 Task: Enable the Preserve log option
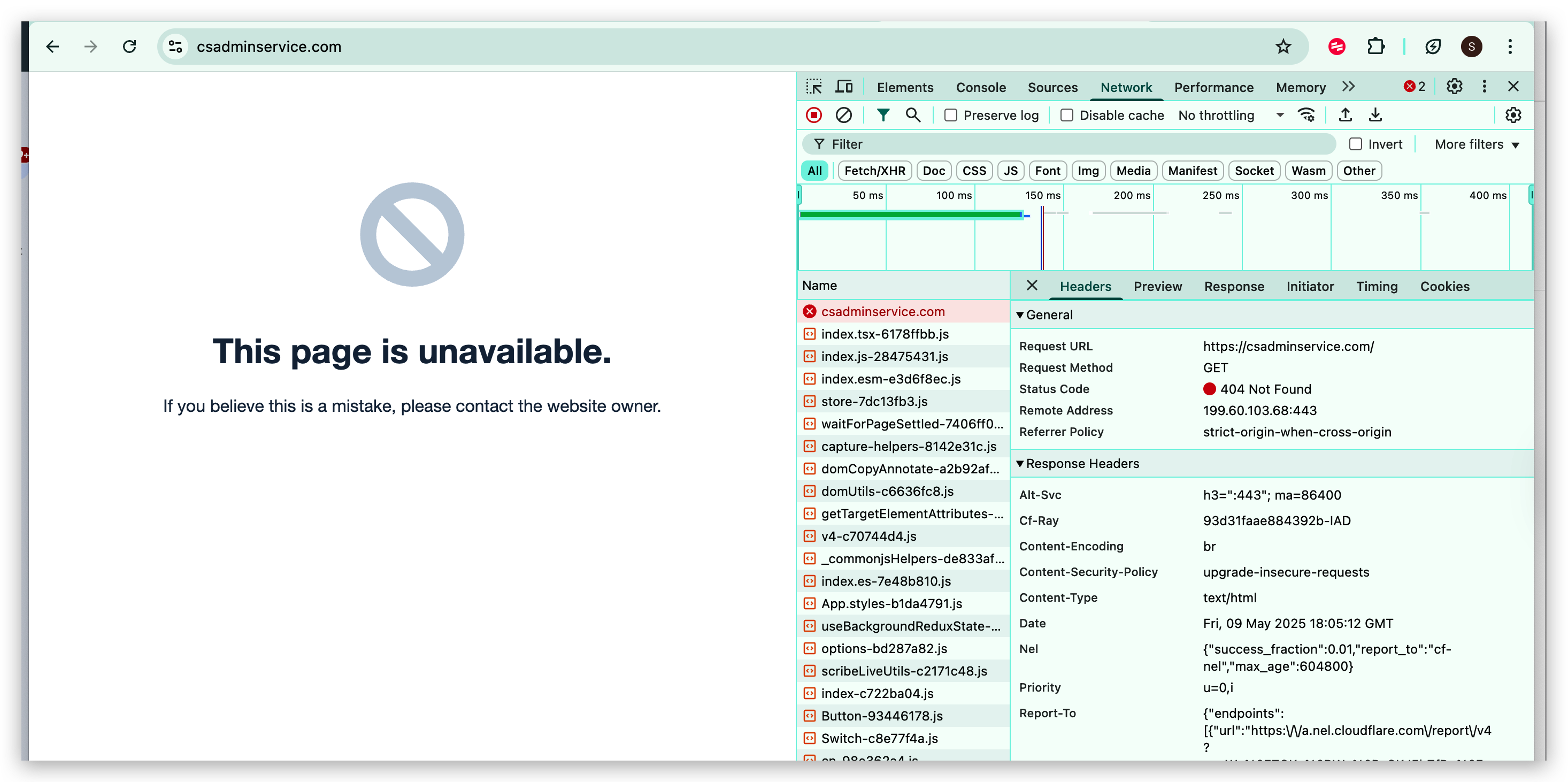950,114
